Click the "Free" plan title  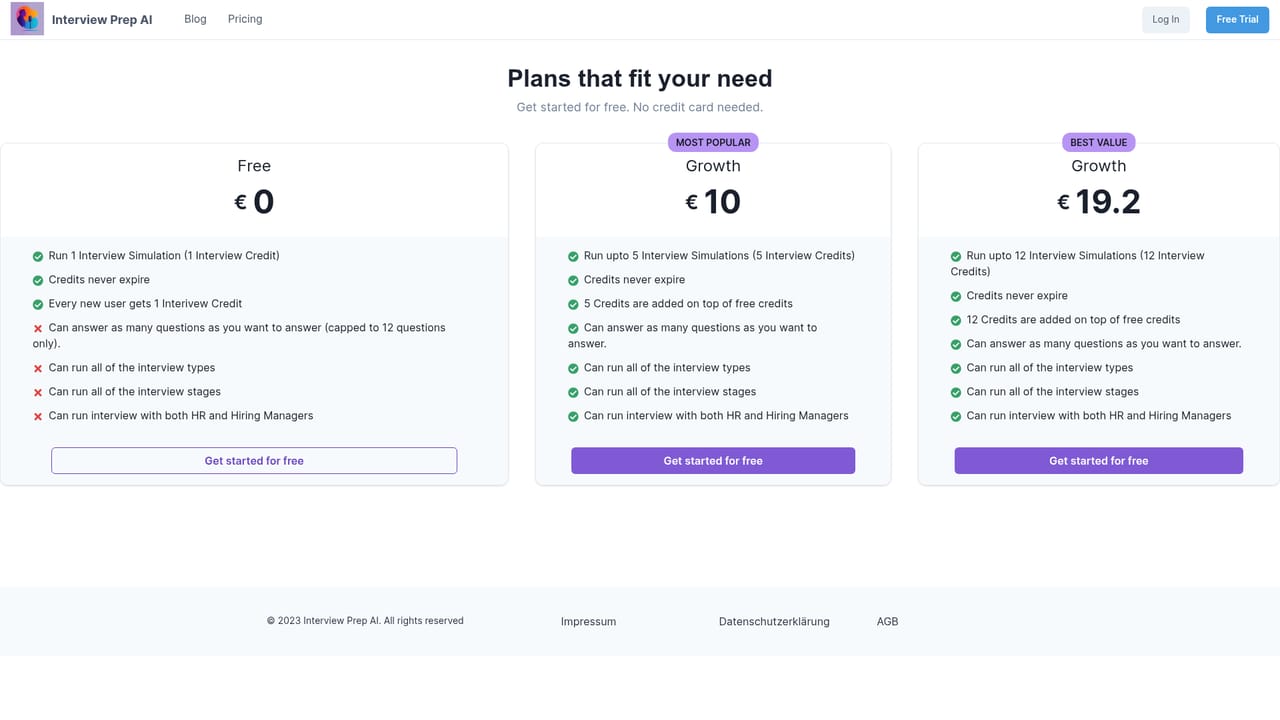pyautogui.click(x=254, y=166)
